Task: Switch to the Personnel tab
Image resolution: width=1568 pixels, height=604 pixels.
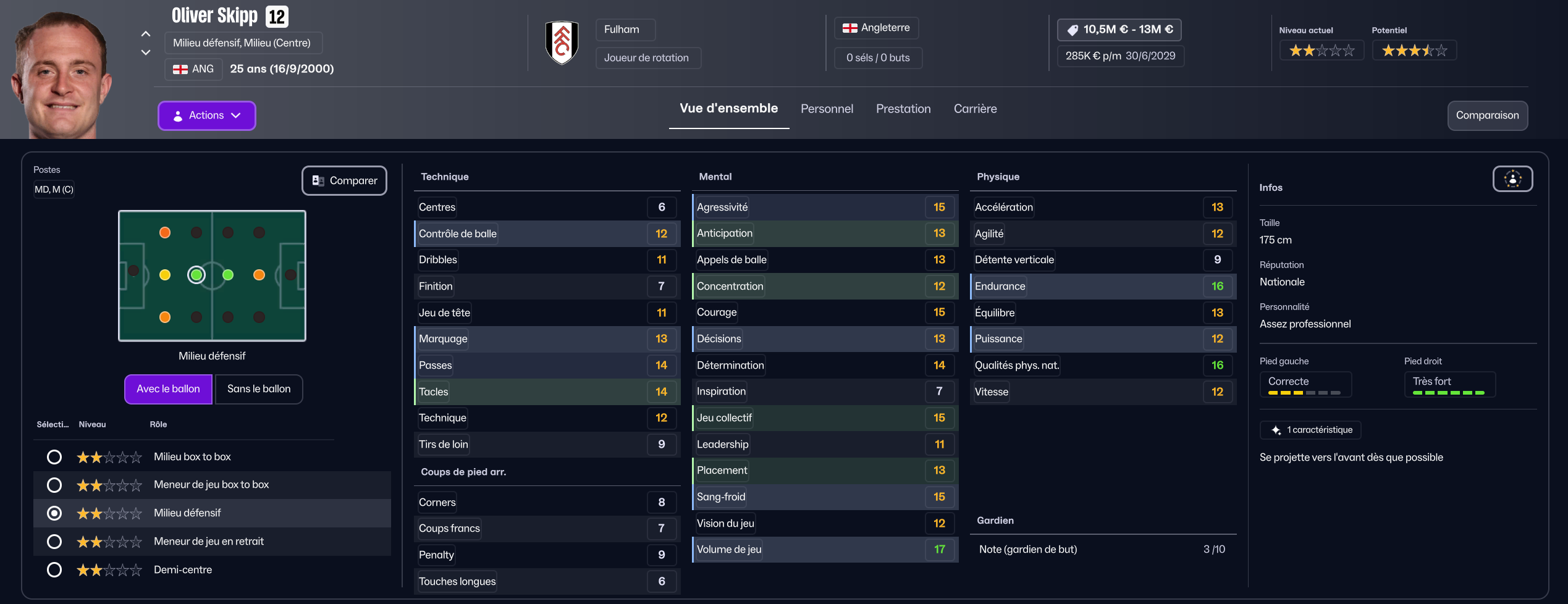Action: [x=827, y=109]
